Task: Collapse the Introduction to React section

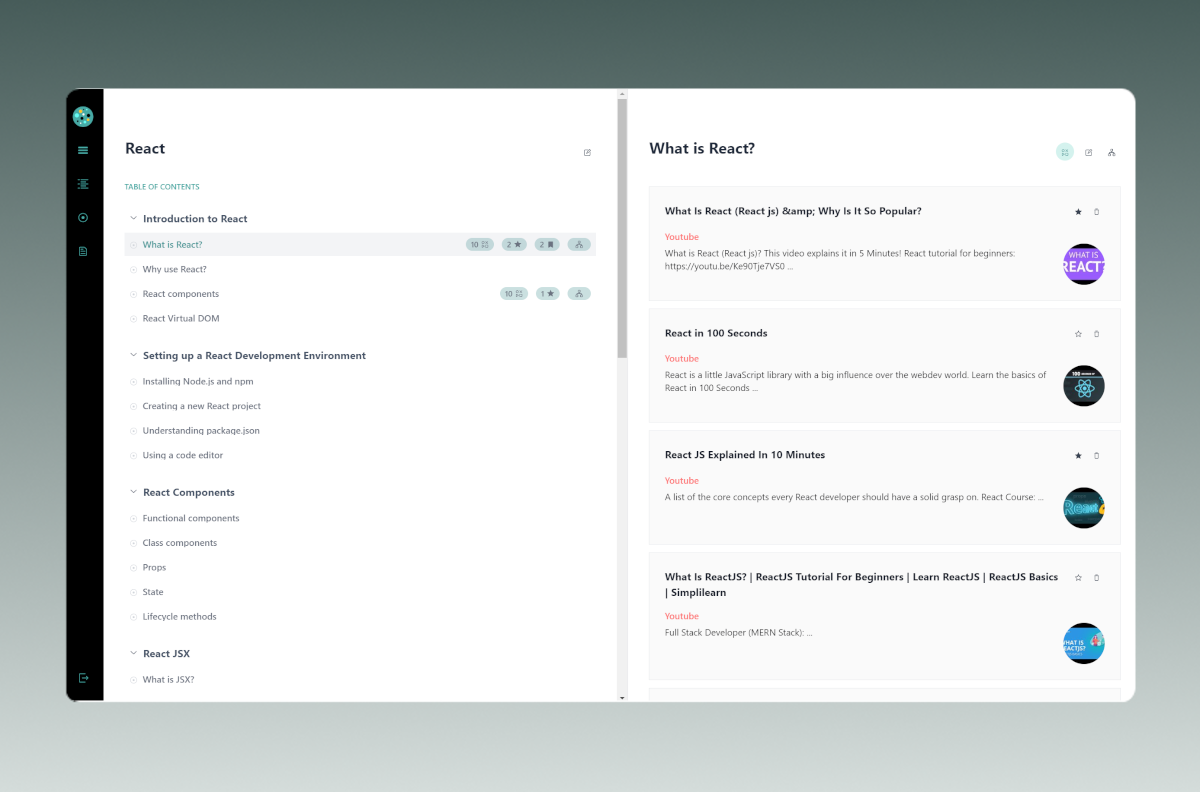Action: tap(133, 218)
